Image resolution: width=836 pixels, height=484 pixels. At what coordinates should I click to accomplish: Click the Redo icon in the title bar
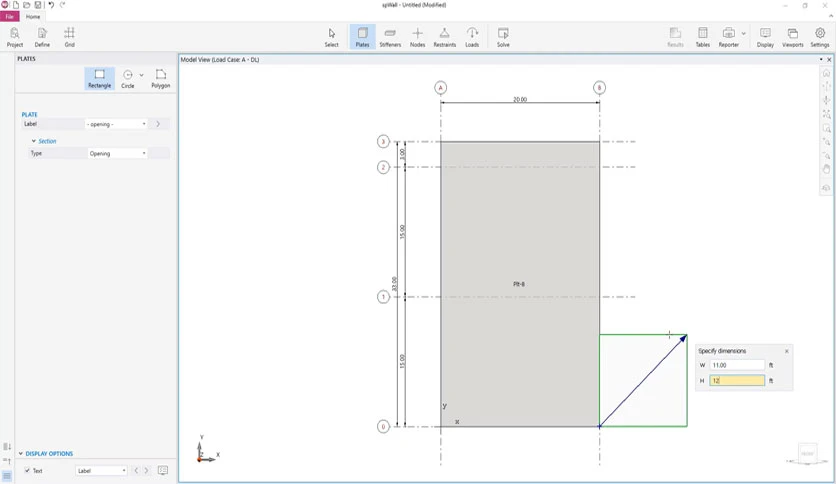(x=62, y=5)
